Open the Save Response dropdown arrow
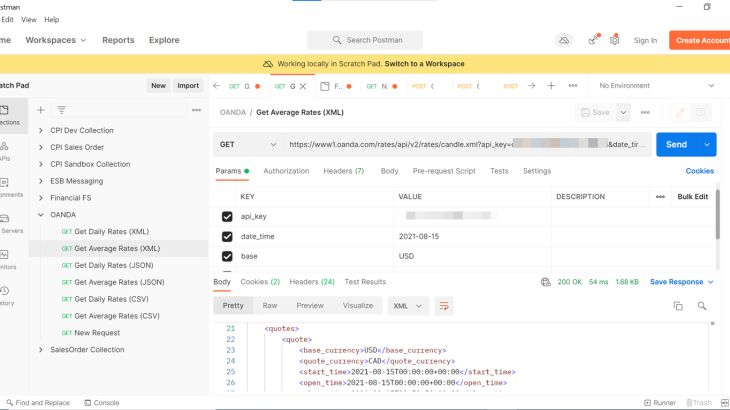This screenshot has width=730, height=410. (x=710, y=282)
